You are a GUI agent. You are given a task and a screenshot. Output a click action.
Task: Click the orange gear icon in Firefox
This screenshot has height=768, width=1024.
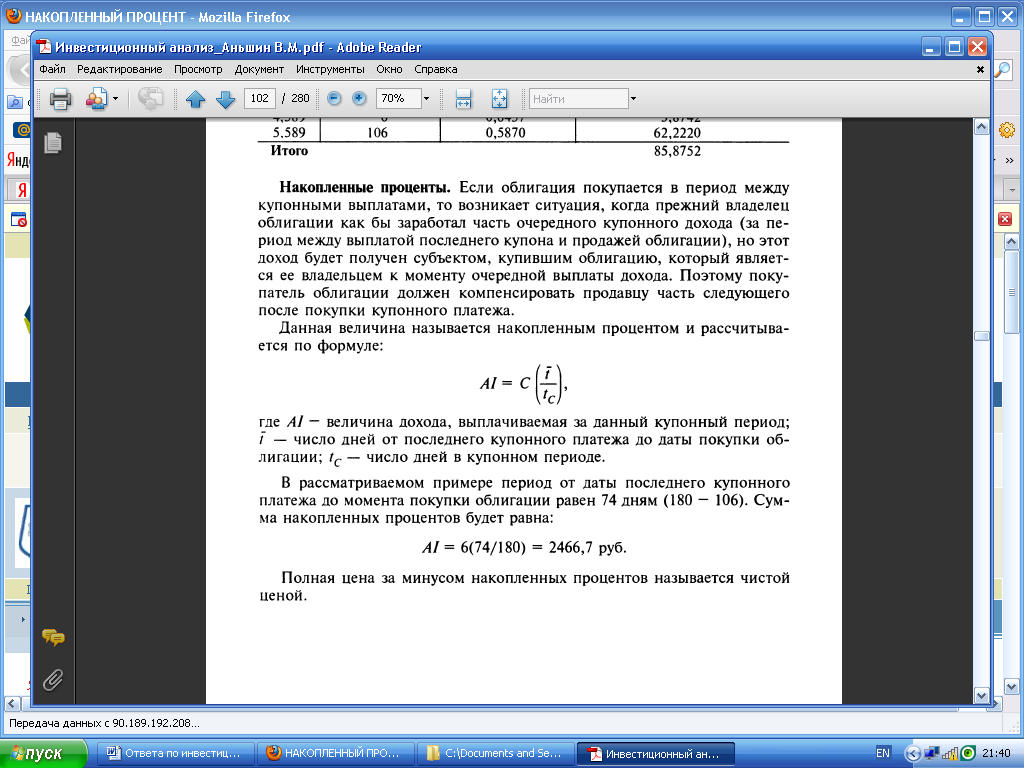[1006, 130]
